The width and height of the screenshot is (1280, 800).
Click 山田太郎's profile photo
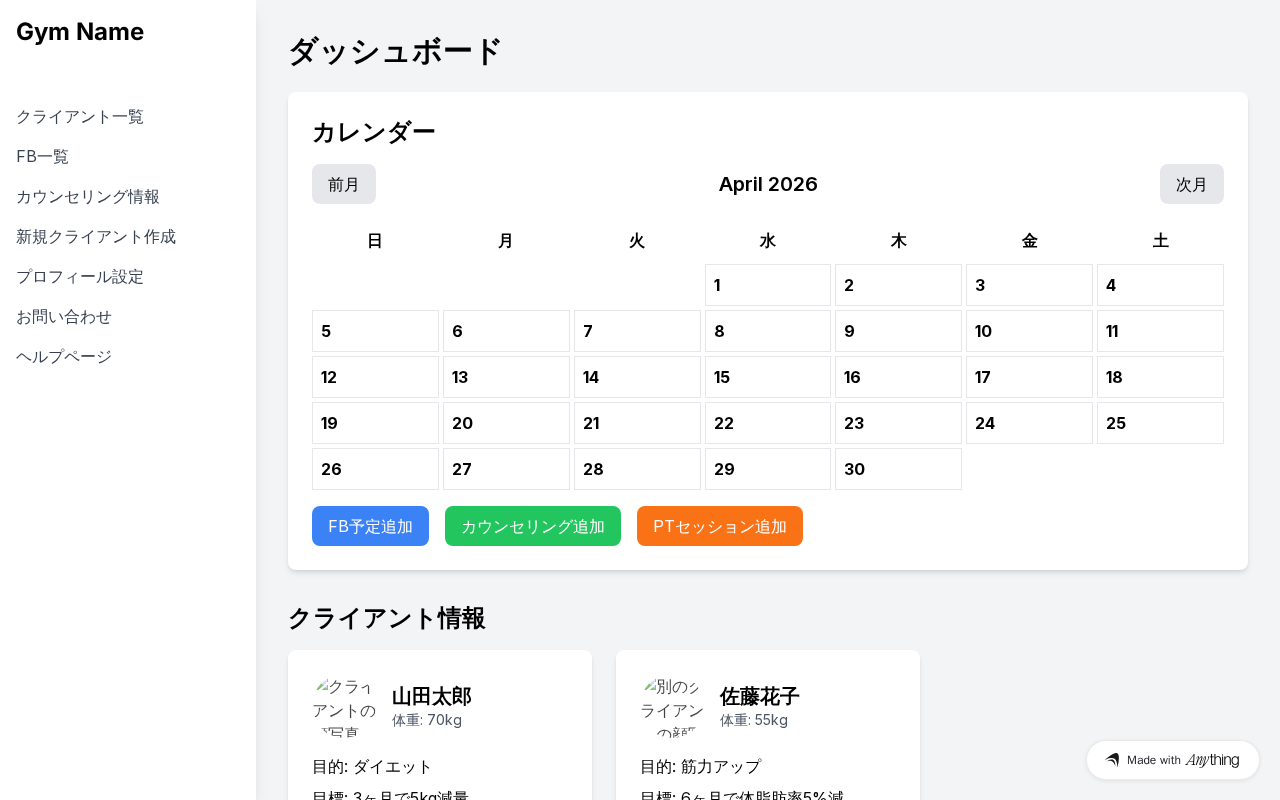[344, 706]
